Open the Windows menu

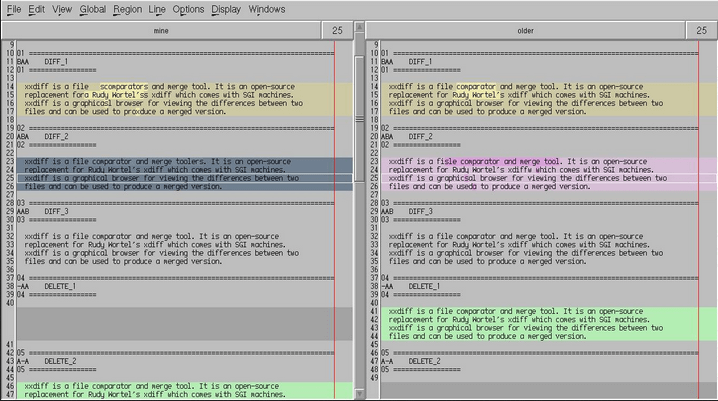[266, 9]
